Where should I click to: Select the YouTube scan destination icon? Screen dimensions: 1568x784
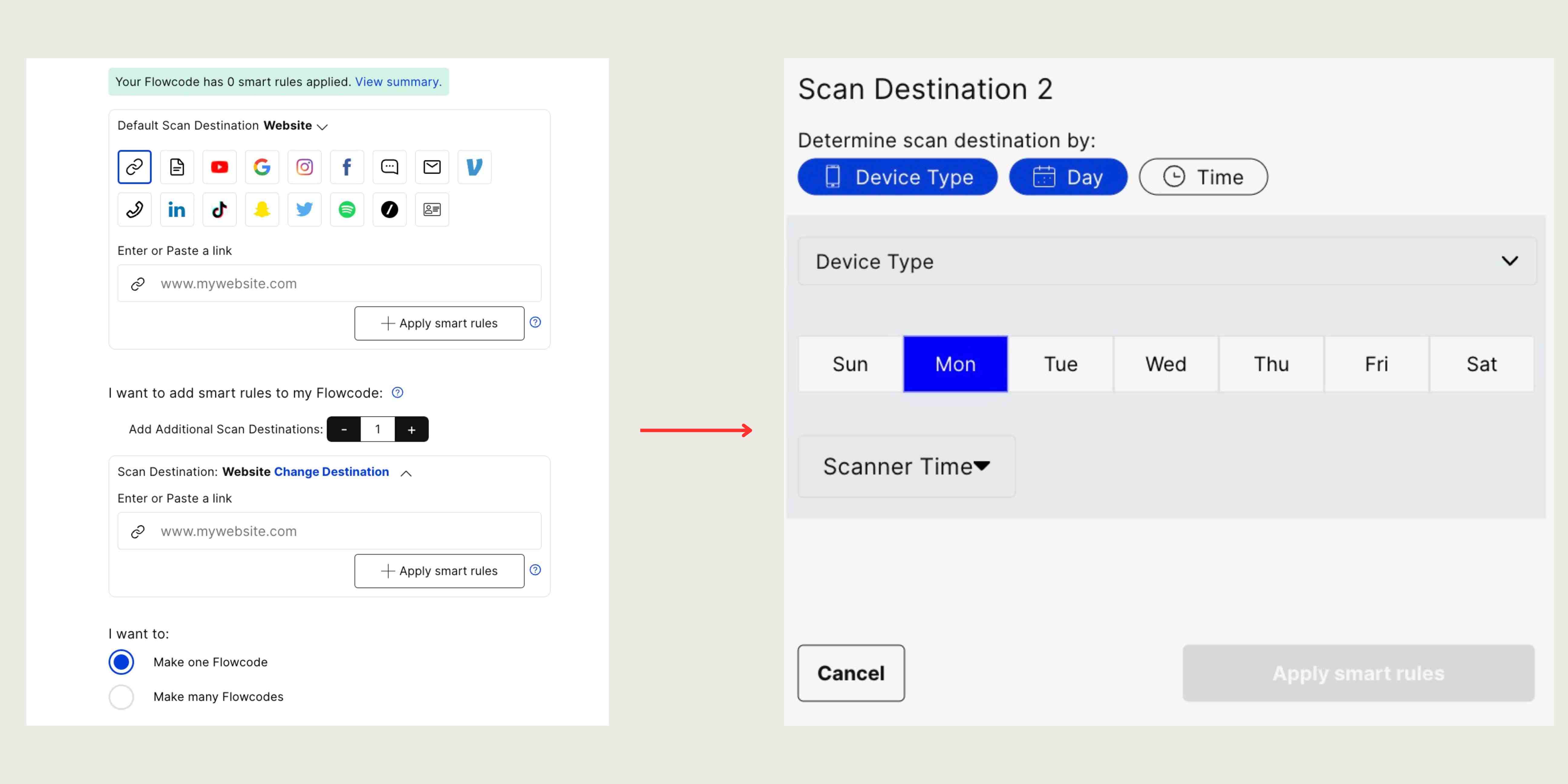point(219,167)
